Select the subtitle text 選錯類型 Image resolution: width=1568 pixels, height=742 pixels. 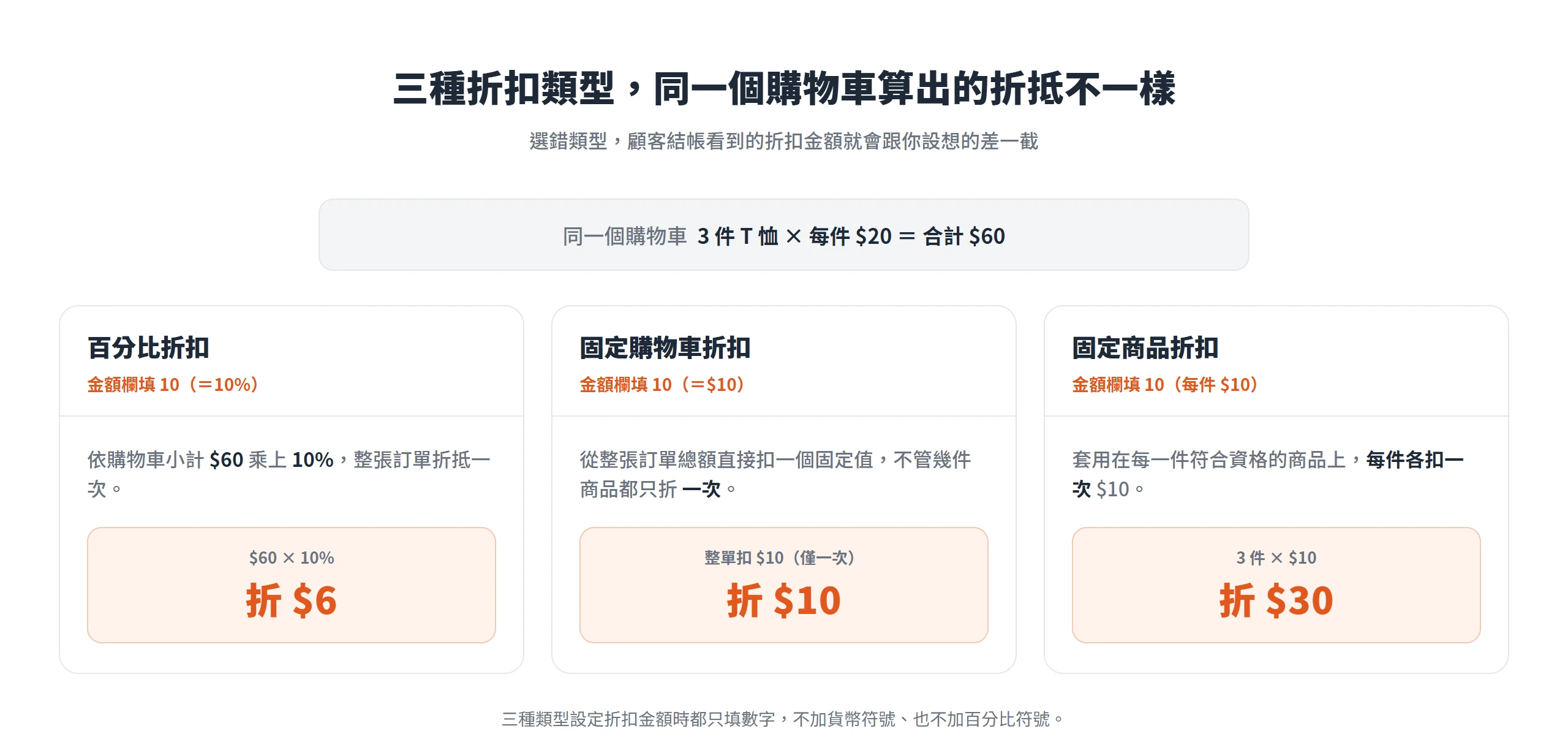tap(568, 142)
